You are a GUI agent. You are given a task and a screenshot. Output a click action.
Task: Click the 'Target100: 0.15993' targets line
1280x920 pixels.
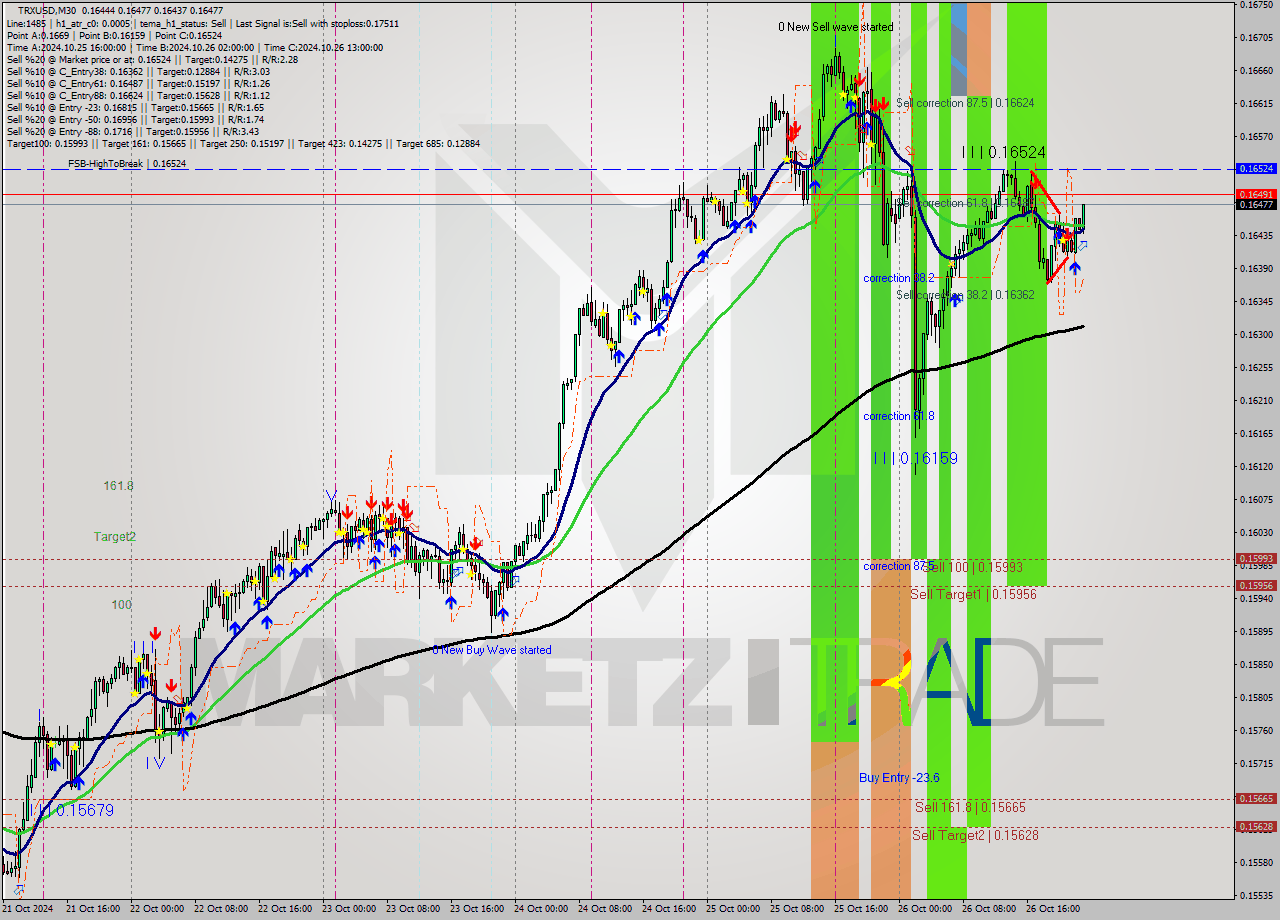[243, 143]
